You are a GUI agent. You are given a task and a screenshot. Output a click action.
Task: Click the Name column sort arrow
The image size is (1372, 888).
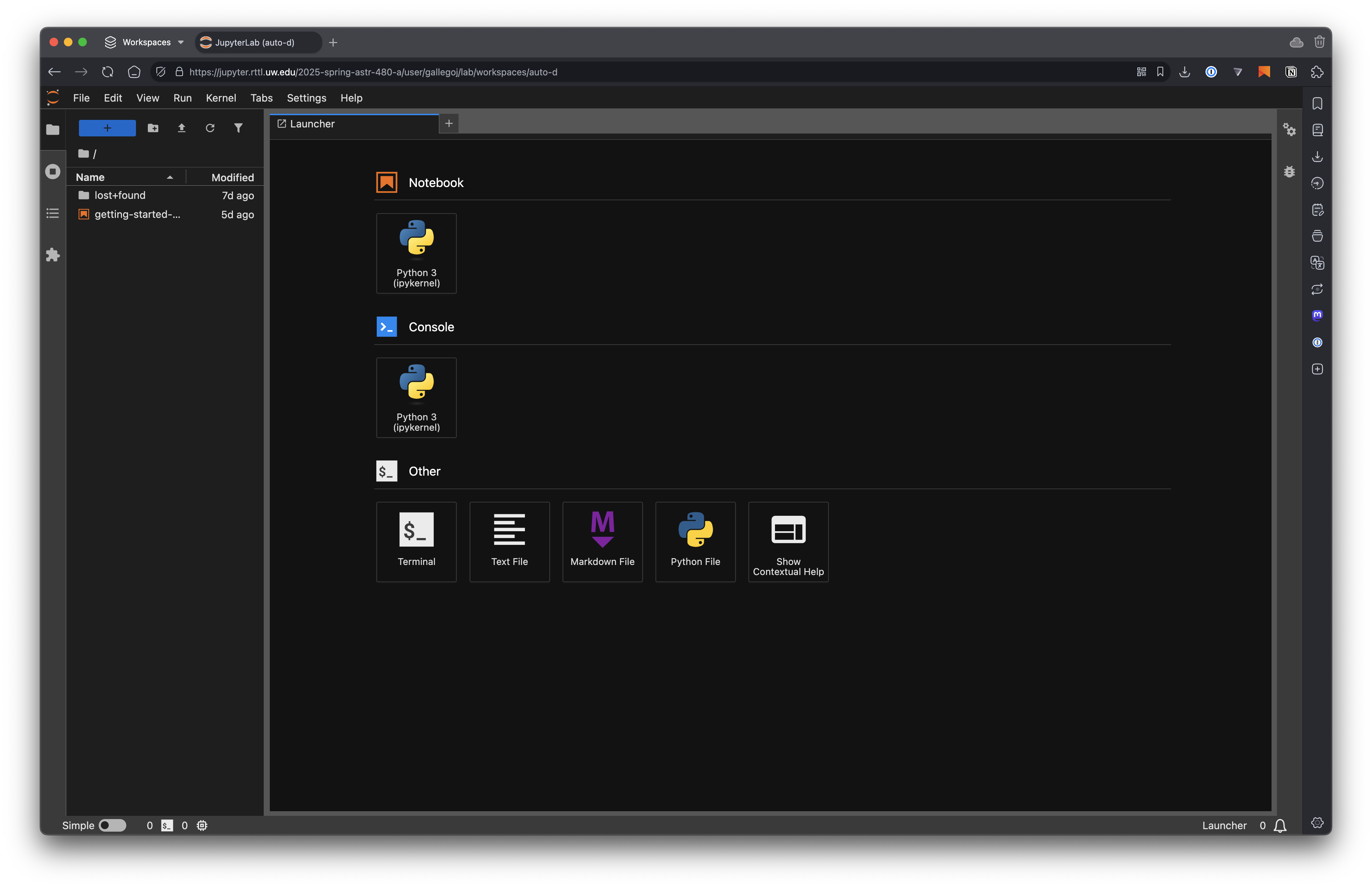(x=169, y=178)
